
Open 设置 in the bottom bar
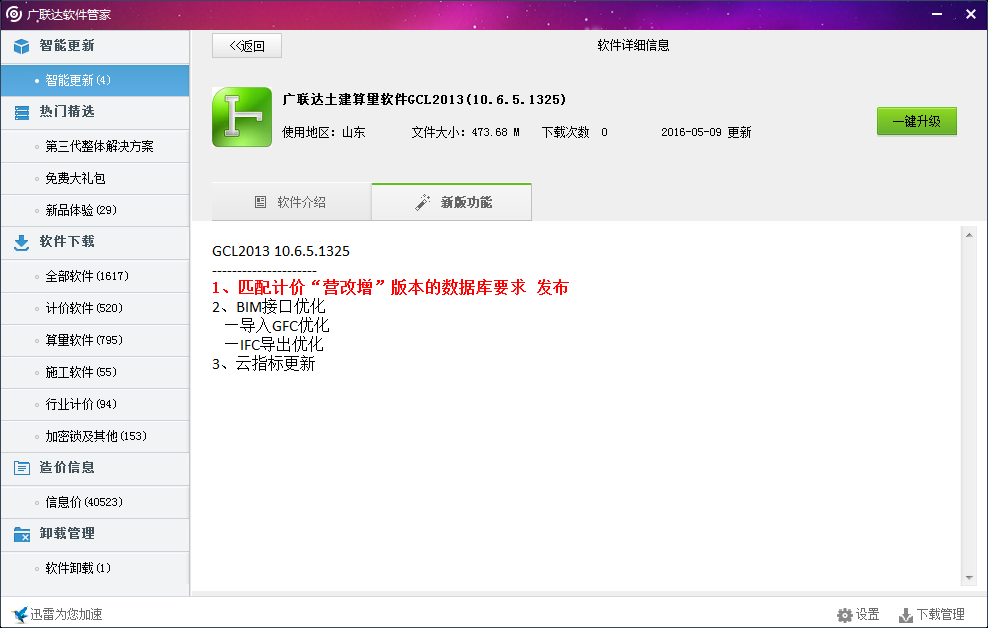tap(858, 614)
